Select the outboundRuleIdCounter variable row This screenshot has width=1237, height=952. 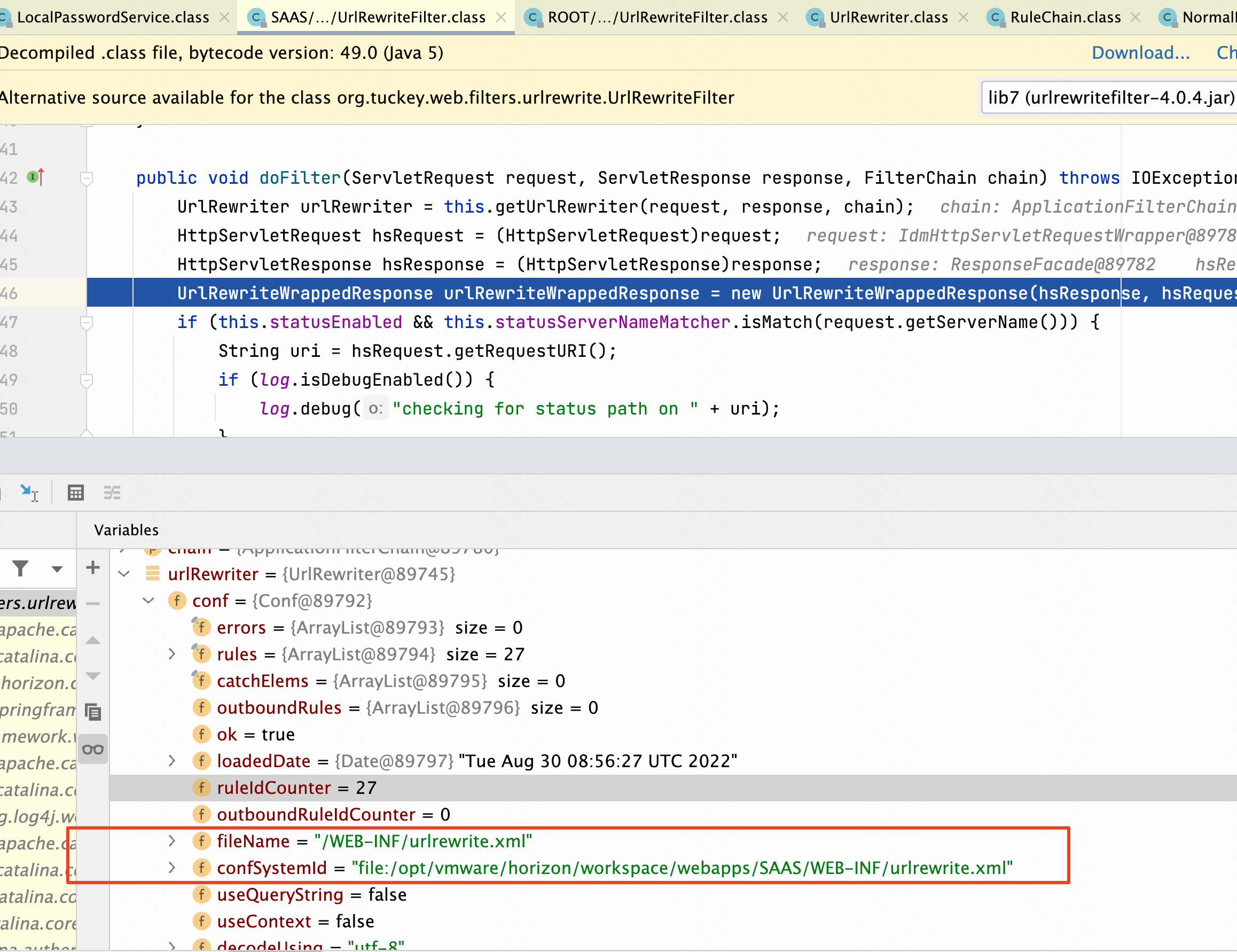coord(673,814)
